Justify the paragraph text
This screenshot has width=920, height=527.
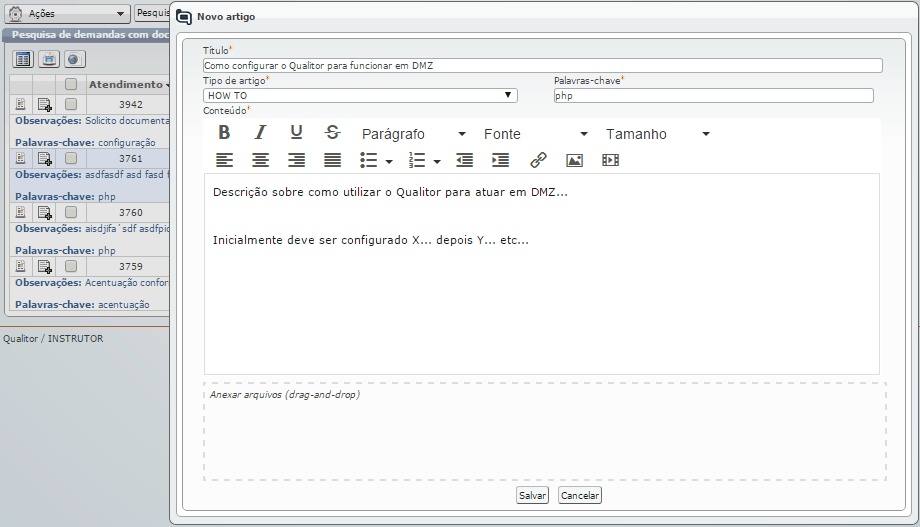pyautogui.click(x=333, y=160)
